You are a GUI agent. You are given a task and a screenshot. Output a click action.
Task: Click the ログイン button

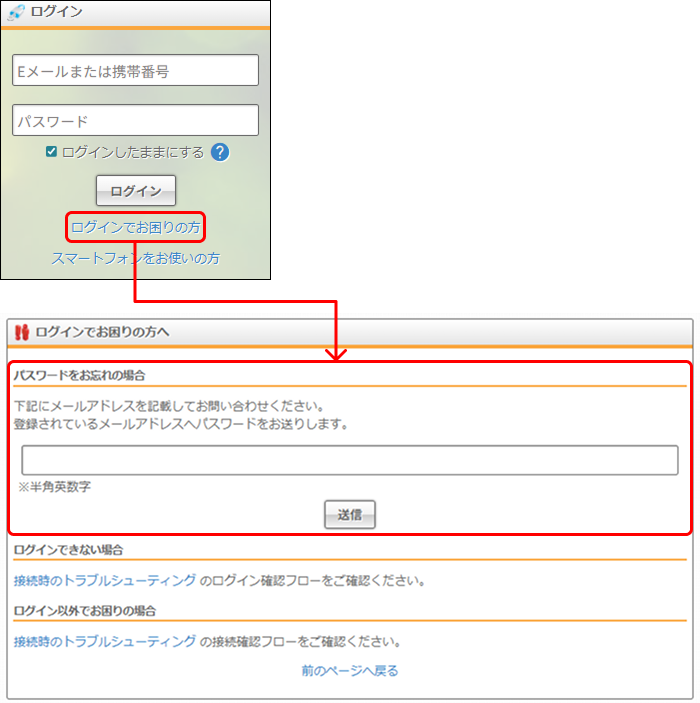point(136,191)
